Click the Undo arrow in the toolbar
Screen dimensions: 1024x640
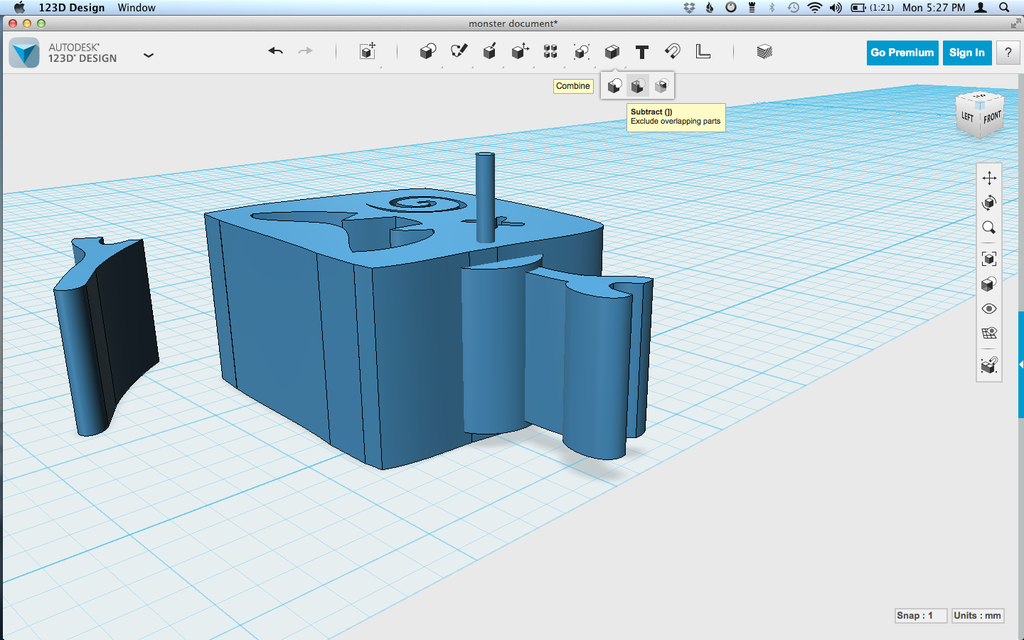pyautogui.click(x=275, y=52)
